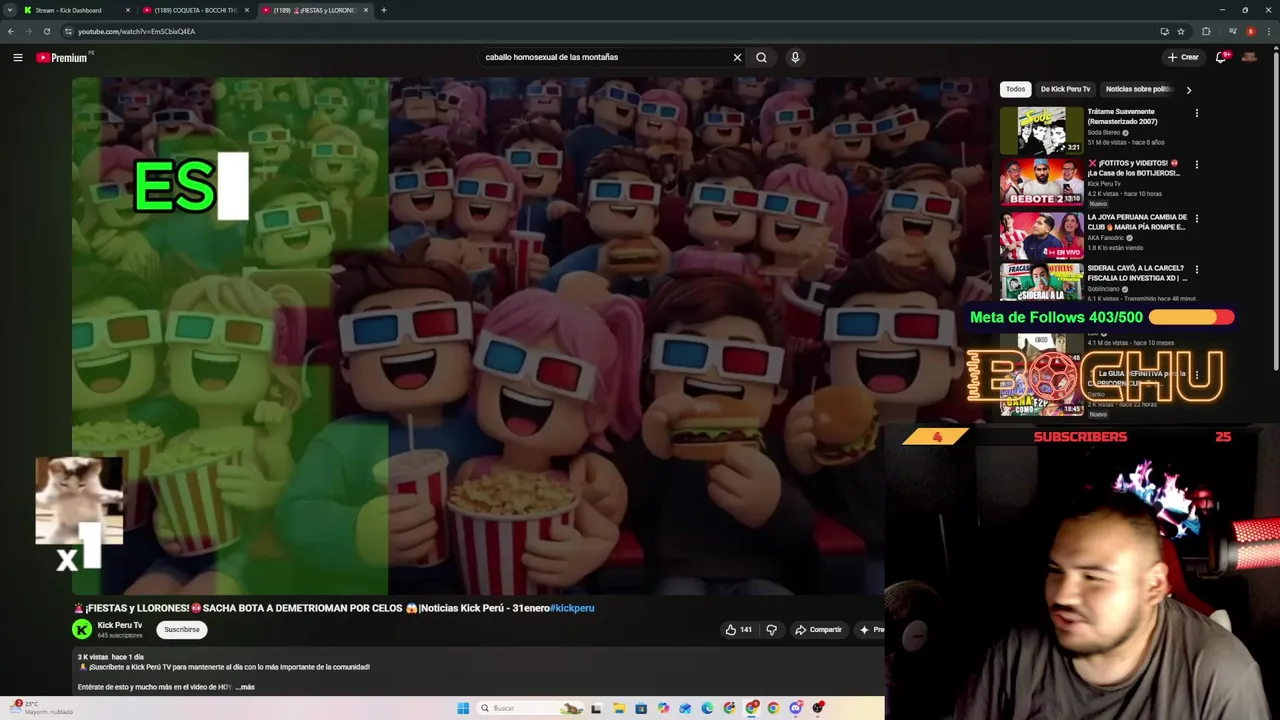Open File Explorer from the taskbar
This screenshot has height=720, width=1280.
(619, 708)
